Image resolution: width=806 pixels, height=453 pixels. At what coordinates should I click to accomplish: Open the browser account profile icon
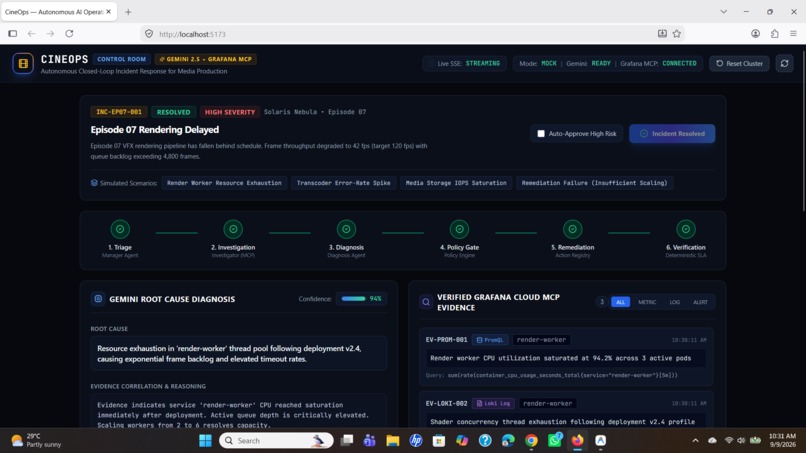[755, 33]
